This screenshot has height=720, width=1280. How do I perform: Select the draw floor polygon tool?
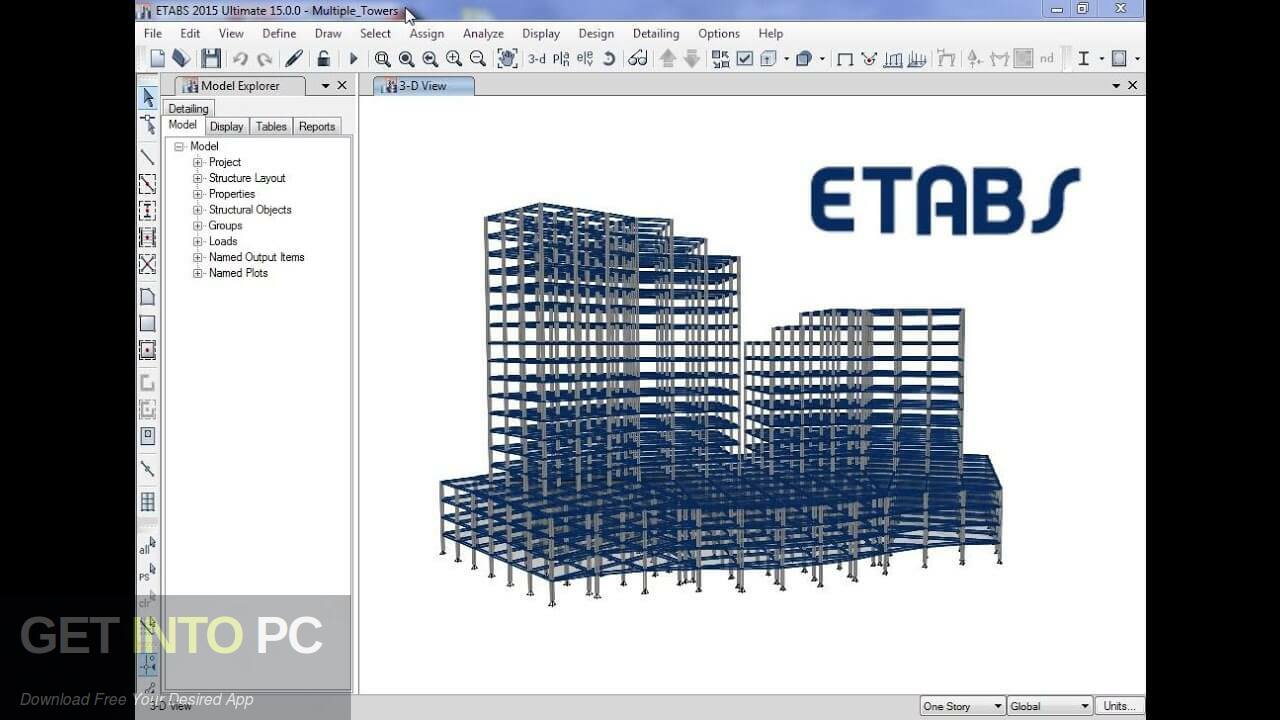(x=148, y=297)
